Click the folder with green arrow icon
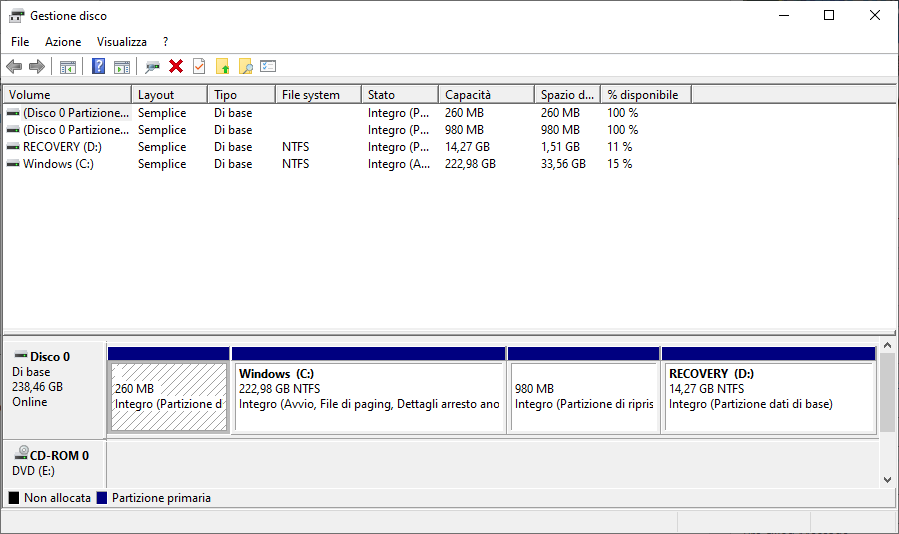 [x=222, y=67]
